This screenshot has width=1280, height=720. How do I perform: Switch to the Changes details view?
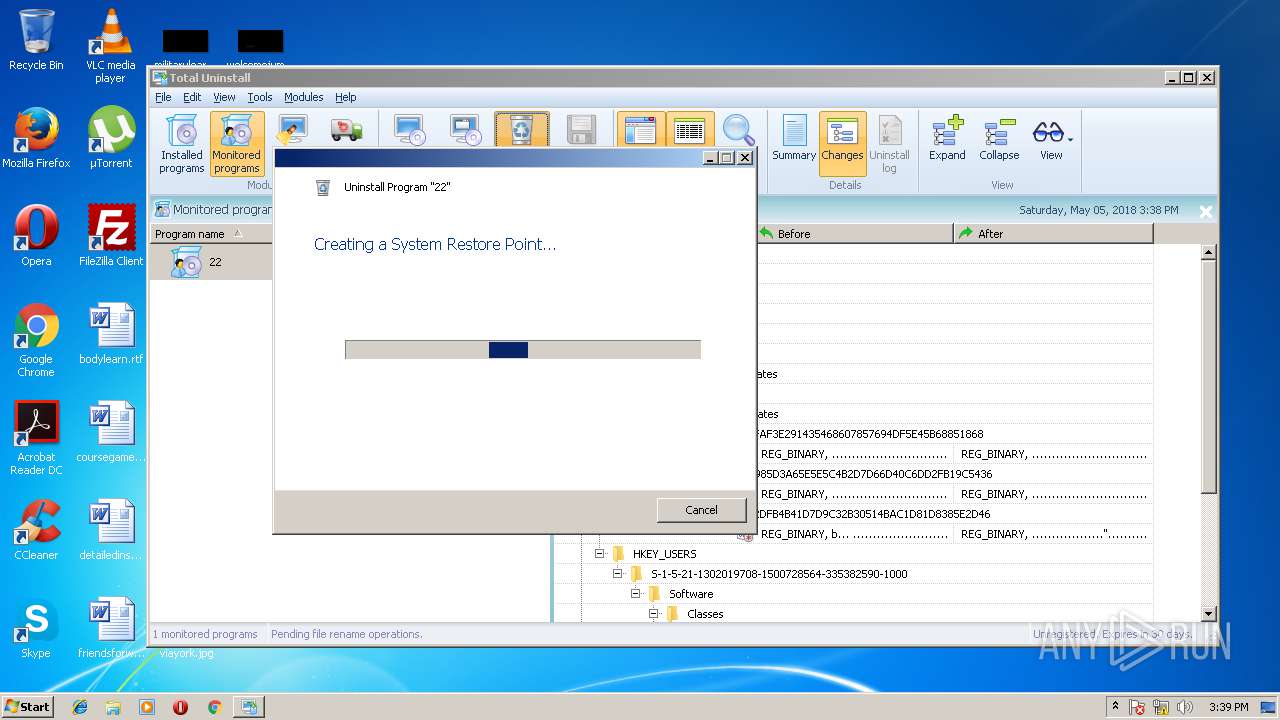tap(842, 144)
